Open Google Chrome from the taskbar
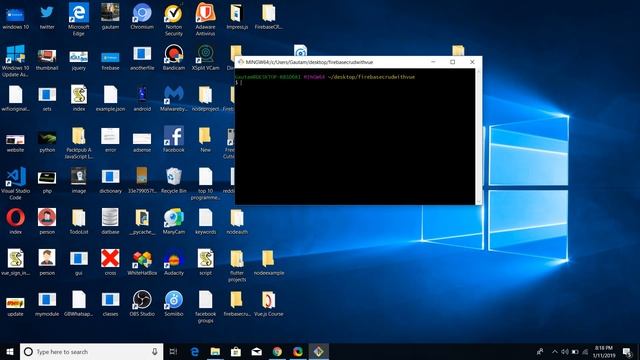The height and width of the screenshot is (360, 640). pyautogui.click(x=277, y=351)
